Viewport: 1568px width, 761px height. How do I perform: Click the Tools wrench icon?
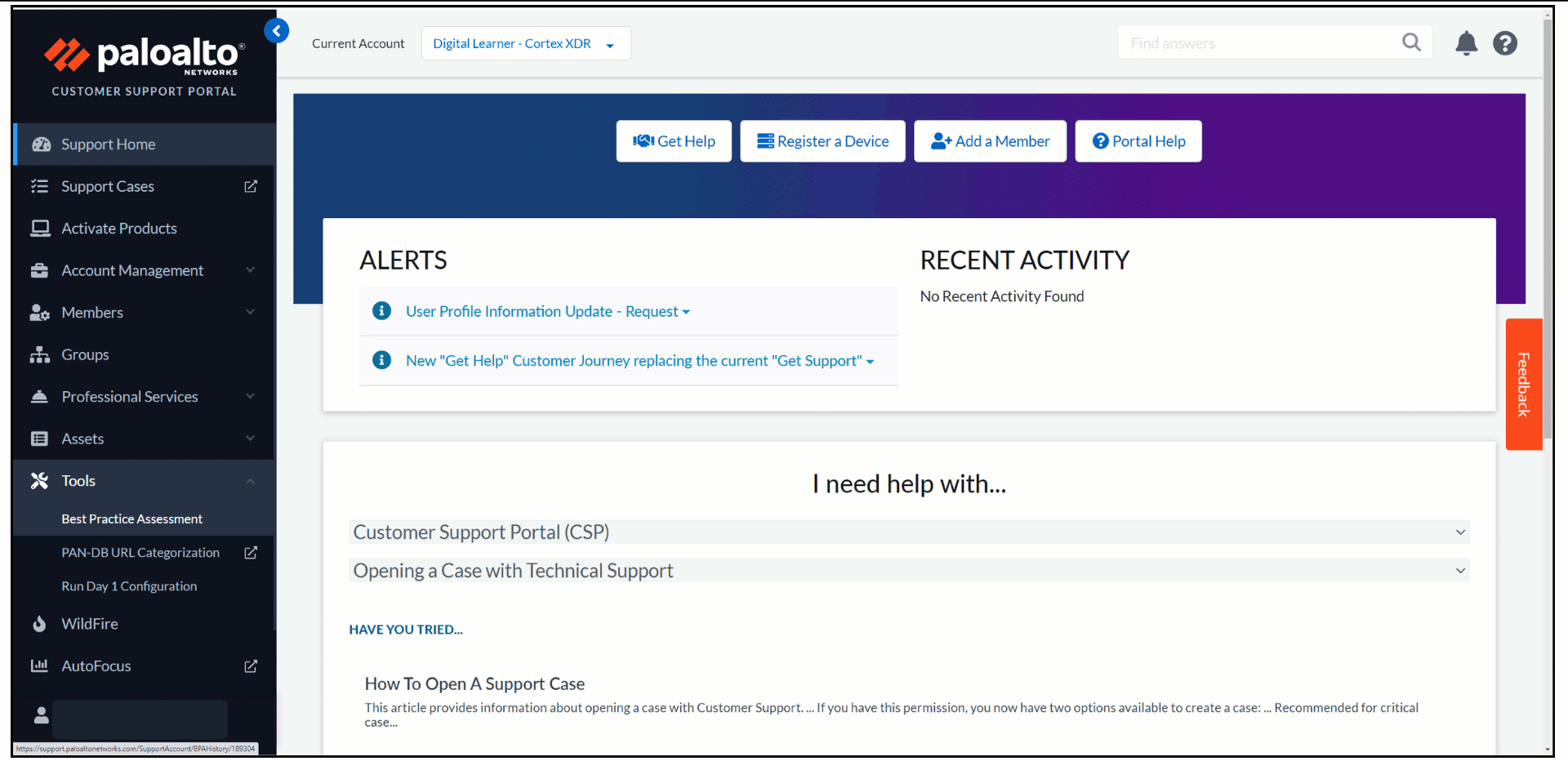click(39, 481)
